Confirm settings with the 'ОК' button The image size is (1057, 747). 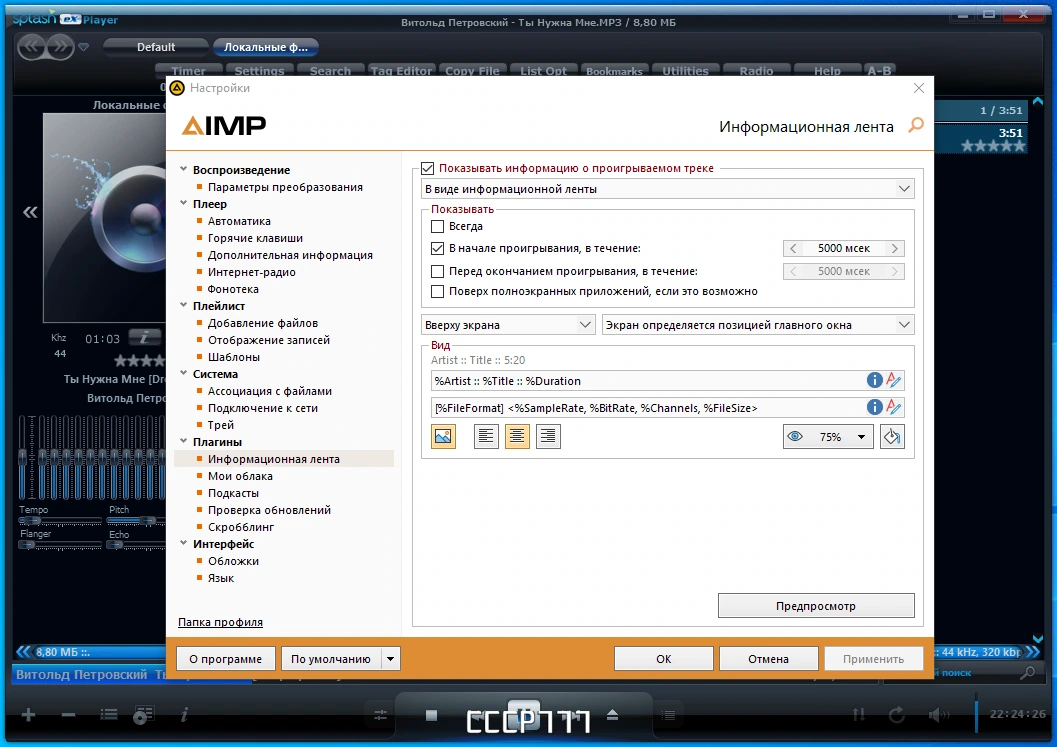[663, 659]
